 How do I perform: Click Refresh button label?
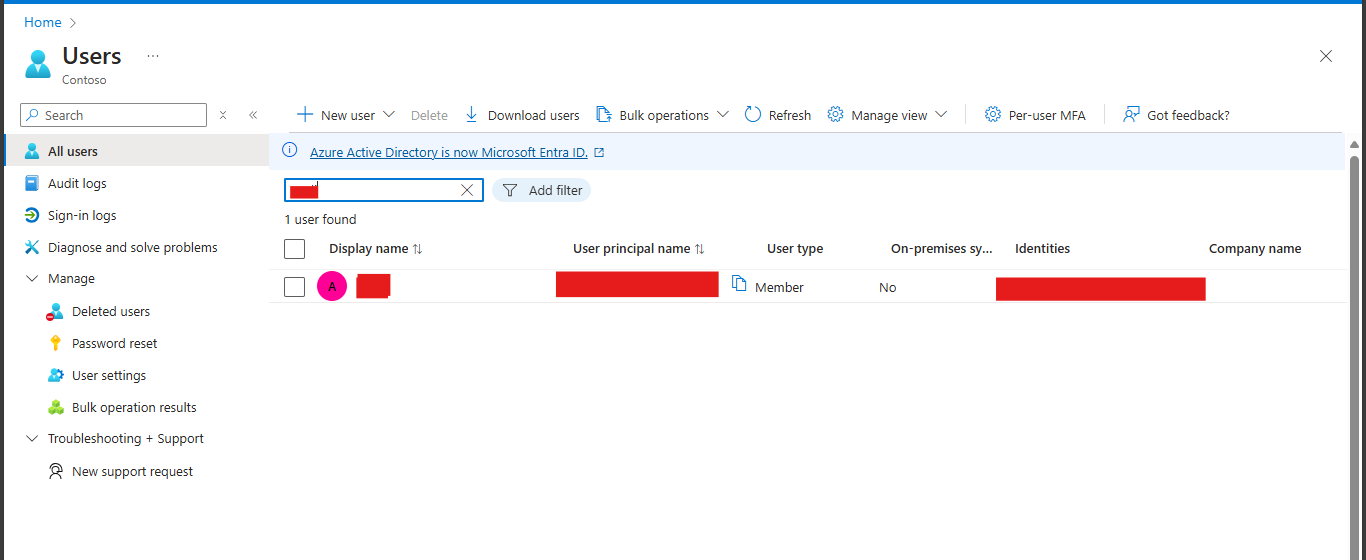click(x=790, y=115)
